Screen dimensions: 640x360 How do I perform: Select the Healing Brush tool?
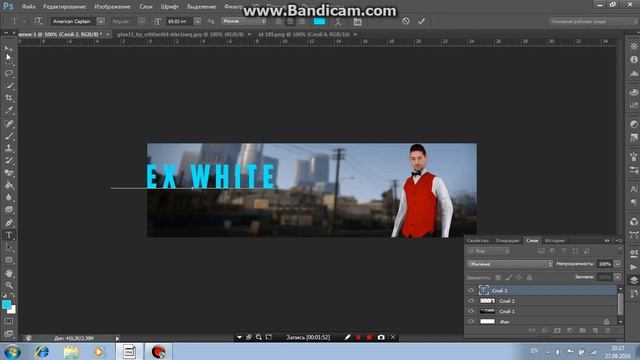point(9,123)
